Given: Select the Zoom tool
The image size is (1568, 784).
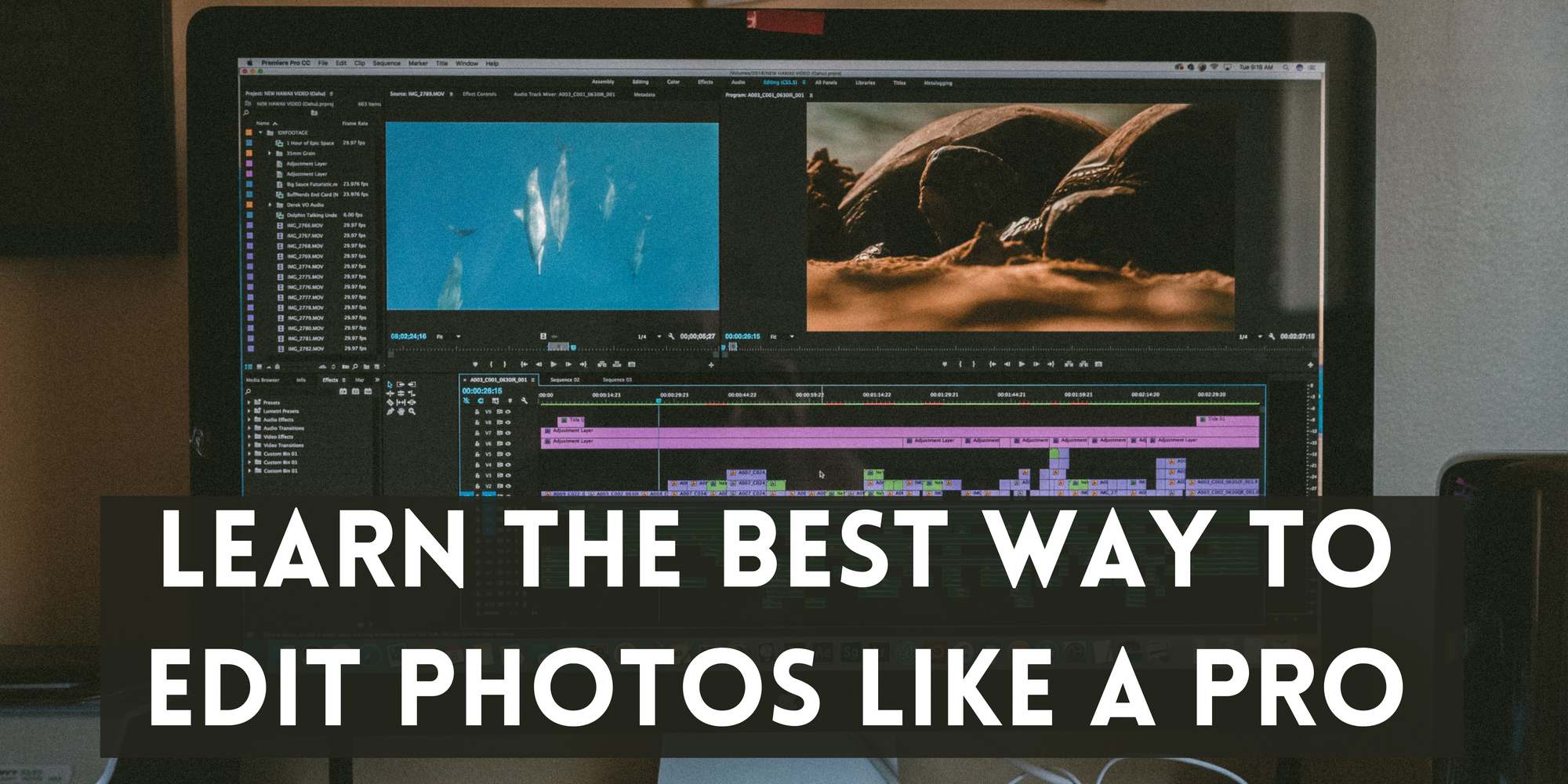Looking at the screenshot, I should coord(413,412).
